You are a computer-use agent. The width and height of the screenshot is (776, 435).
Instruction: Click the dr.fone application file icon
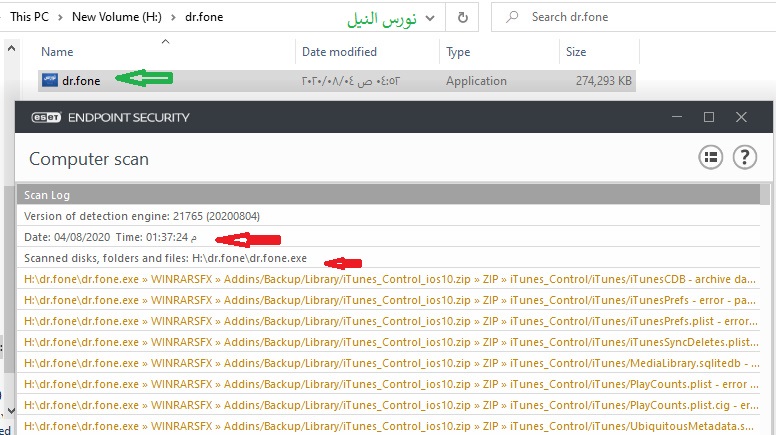pyautogui.click(x=49, y=80)
